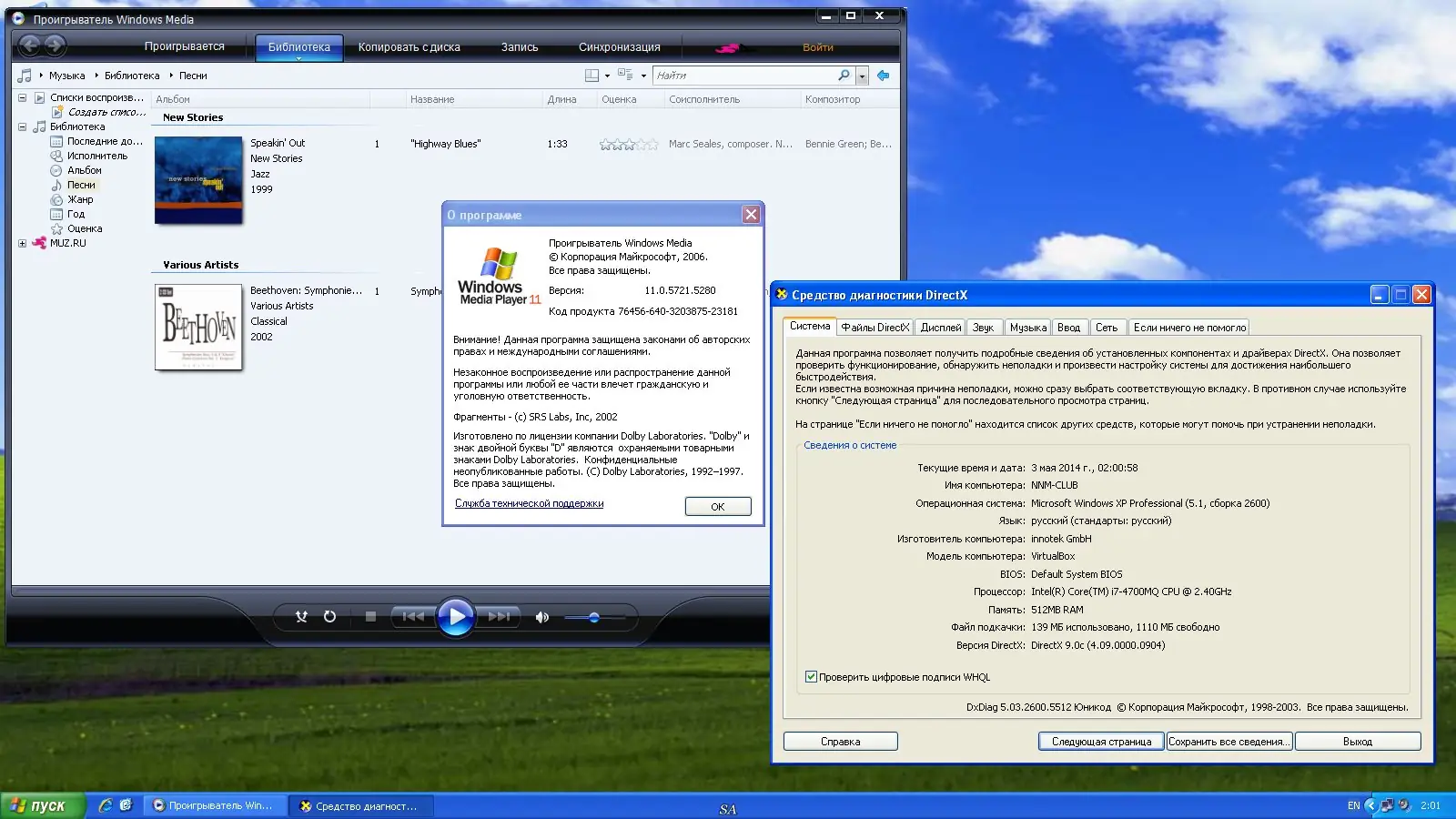This screenshot has height=819, width=1456.
Task: Collapse the Библиотека tree branch
Action: [23, 126]
